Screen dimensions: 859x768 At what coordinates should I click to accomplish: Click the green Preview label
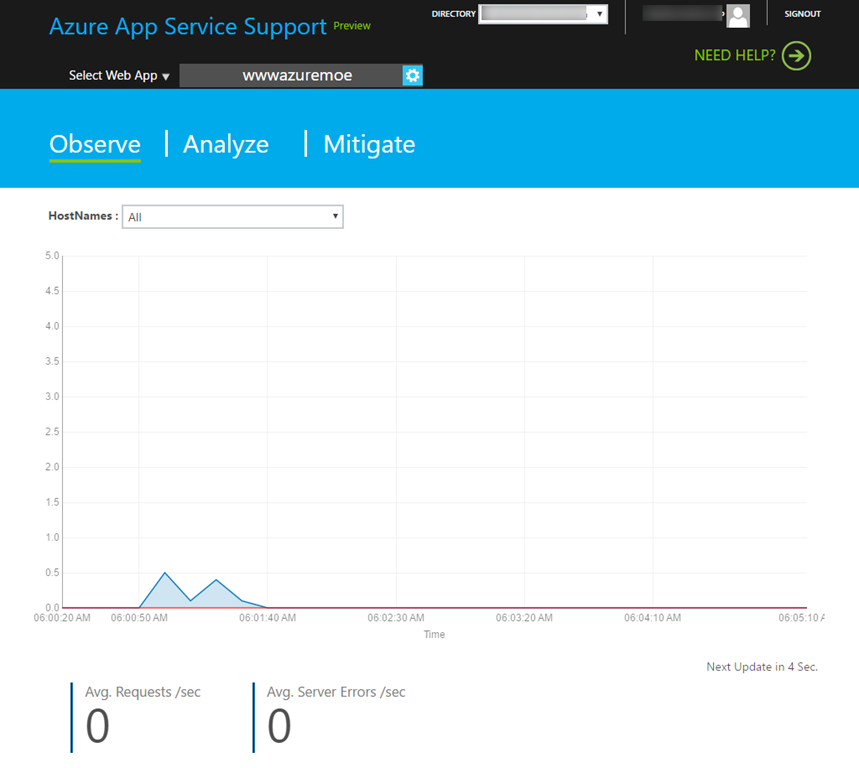pos(352,26)
